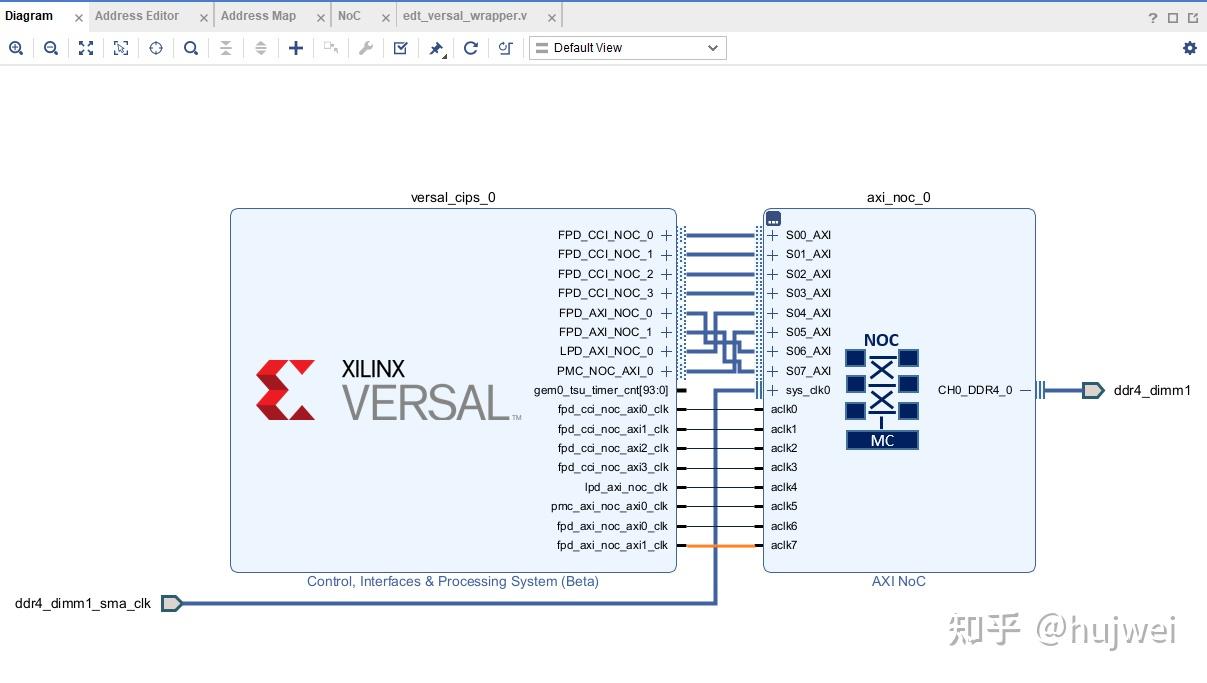Viewport: 1207px width, 683px height.
Task: Run Validate Design from the toolbar
Action: [x=401, y=47]
